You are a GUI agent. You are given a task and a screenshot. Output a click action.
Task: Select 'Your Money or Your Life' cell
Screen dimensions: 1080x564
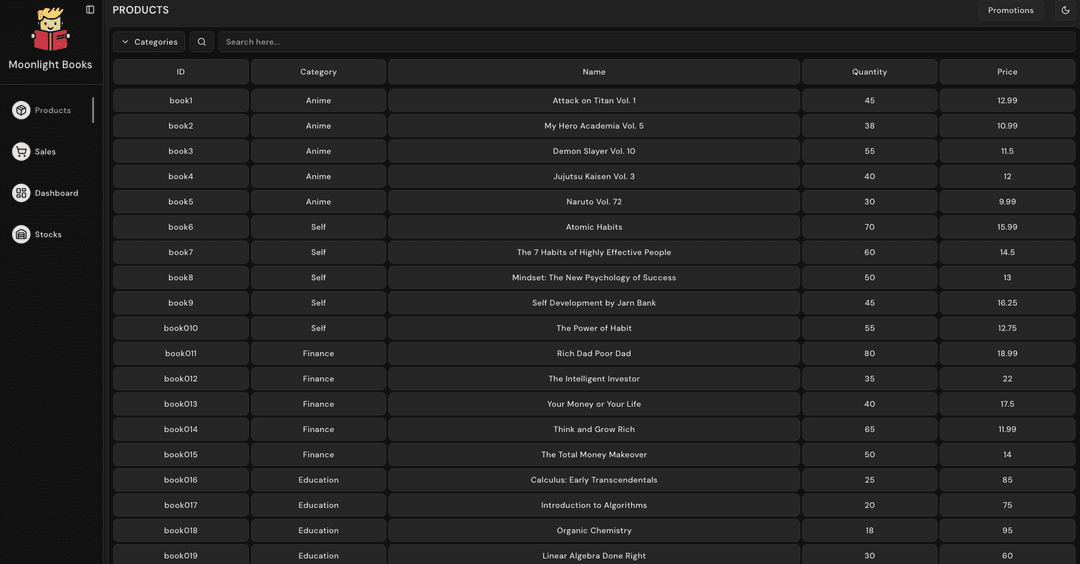(x=594, y=404)
